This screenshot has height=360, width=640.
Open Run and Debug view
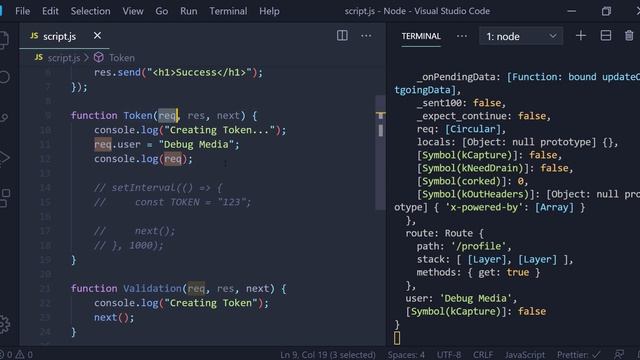(4, 158)
